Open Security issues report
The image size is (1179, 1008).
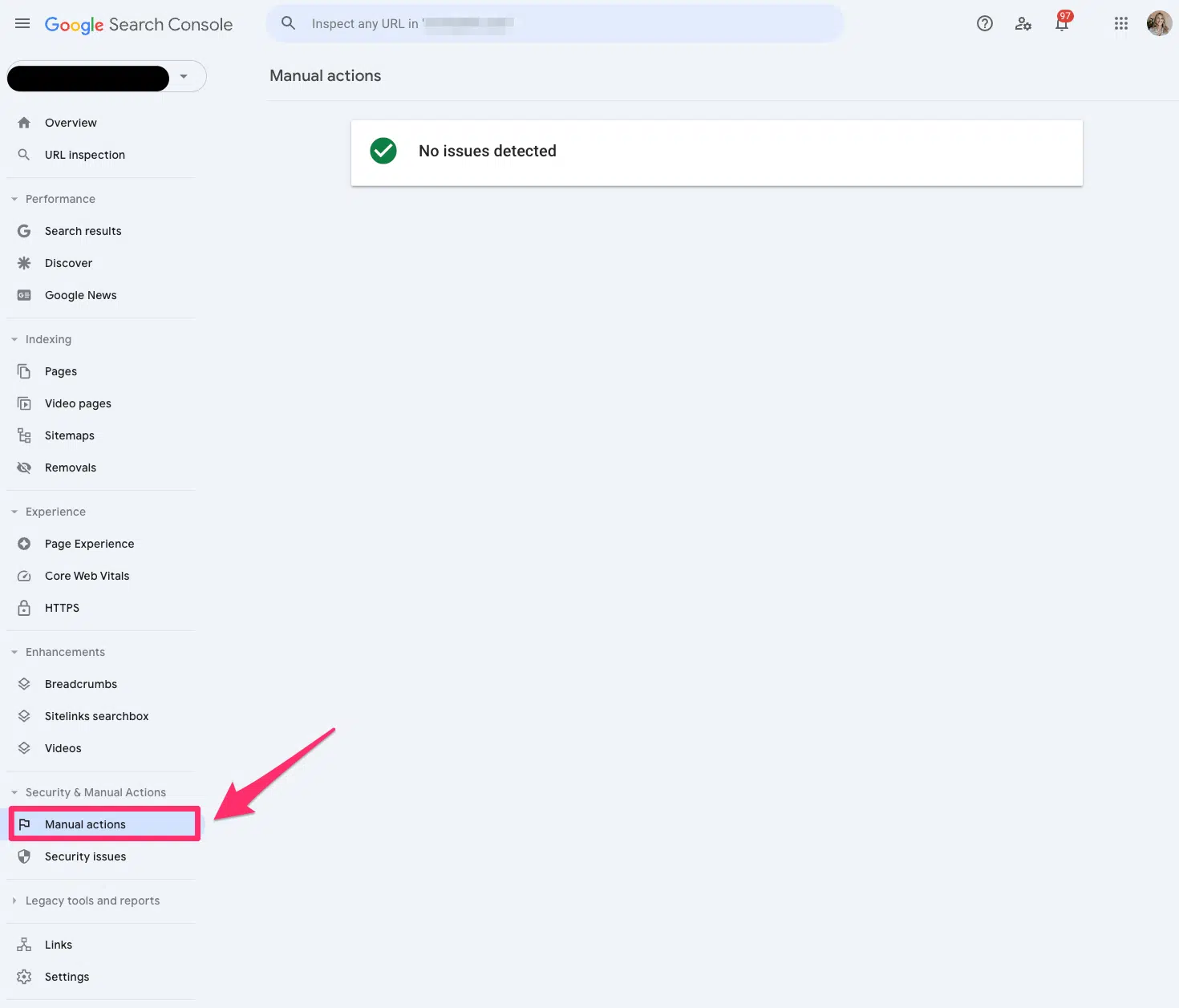86,856
